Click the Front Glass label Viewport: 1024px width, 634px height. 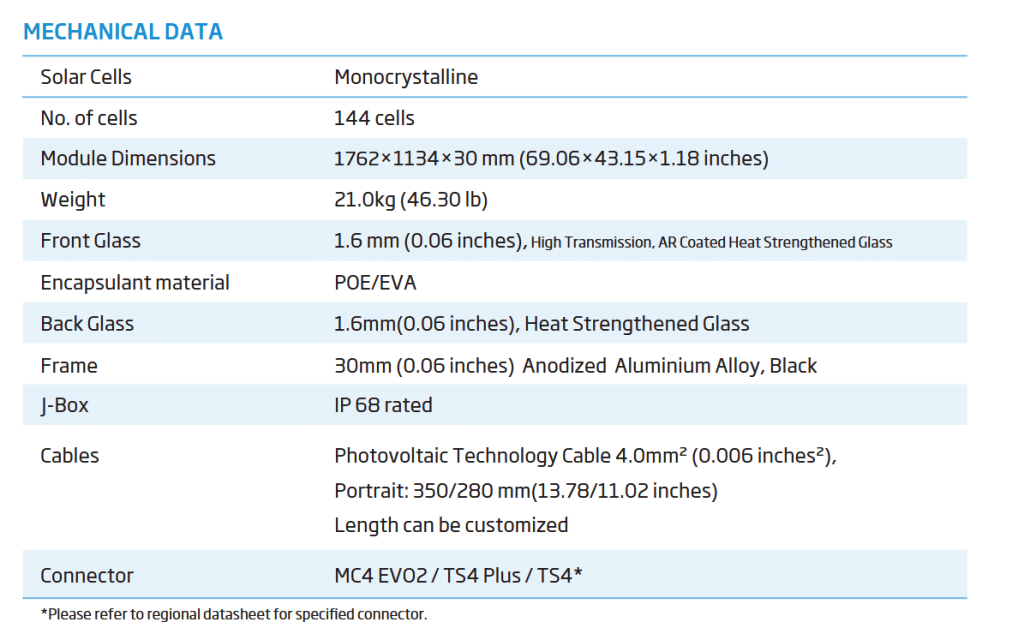click(x=91, y=240)
